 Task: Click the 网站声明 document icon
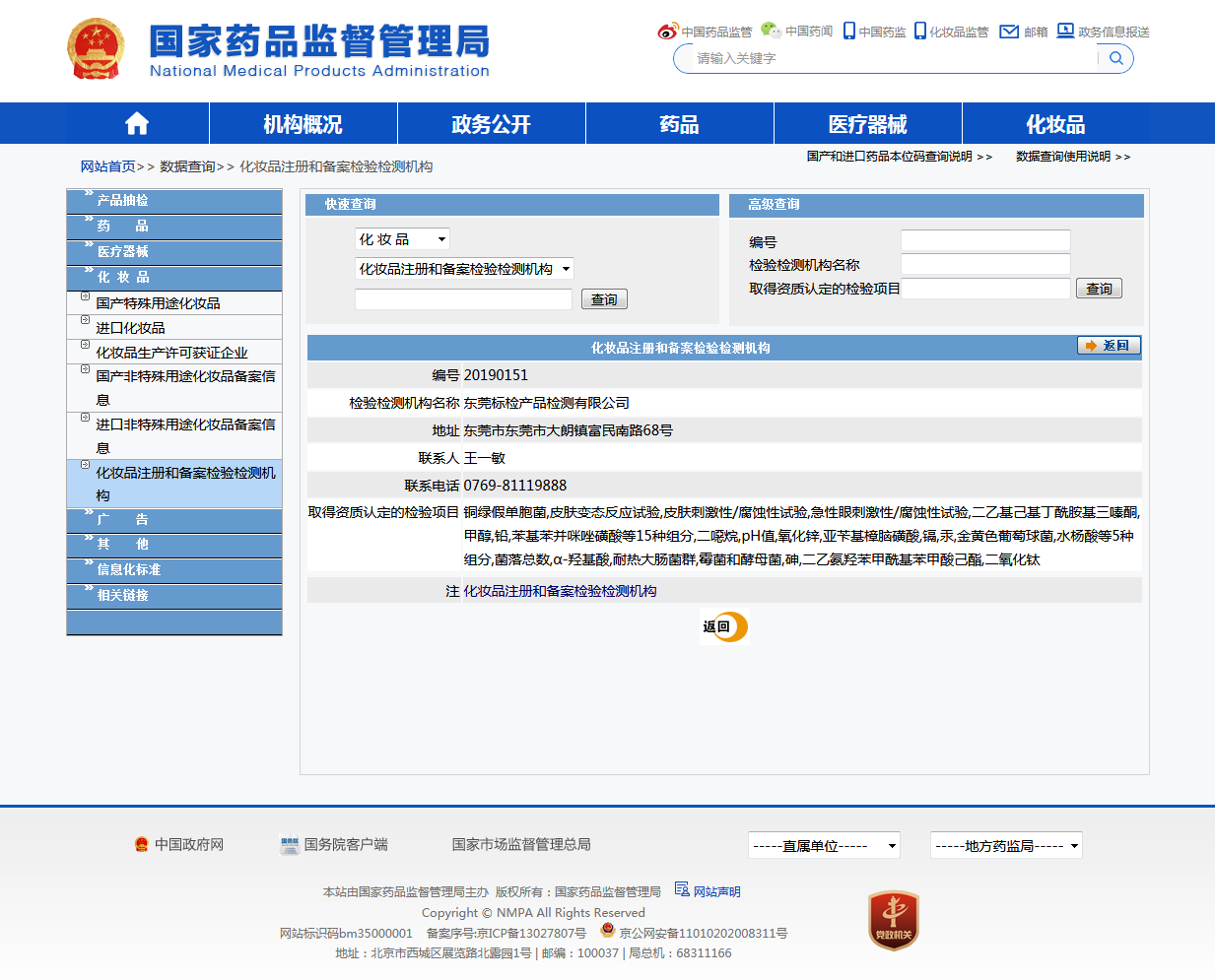point(682,889)
